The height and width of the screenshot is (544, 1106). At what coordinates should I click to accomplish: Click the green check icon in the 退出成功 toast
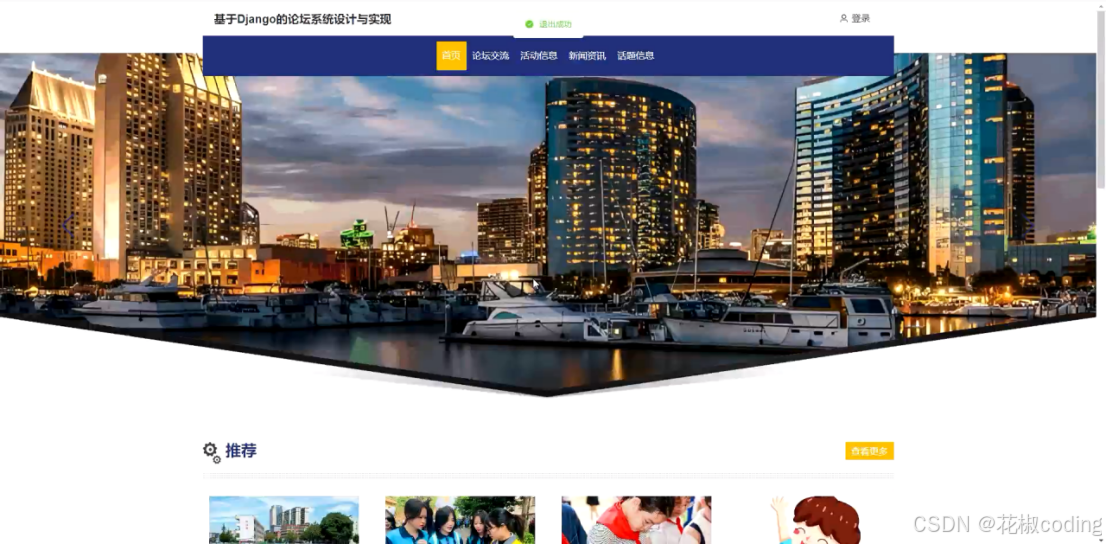[x=530, y=24]
